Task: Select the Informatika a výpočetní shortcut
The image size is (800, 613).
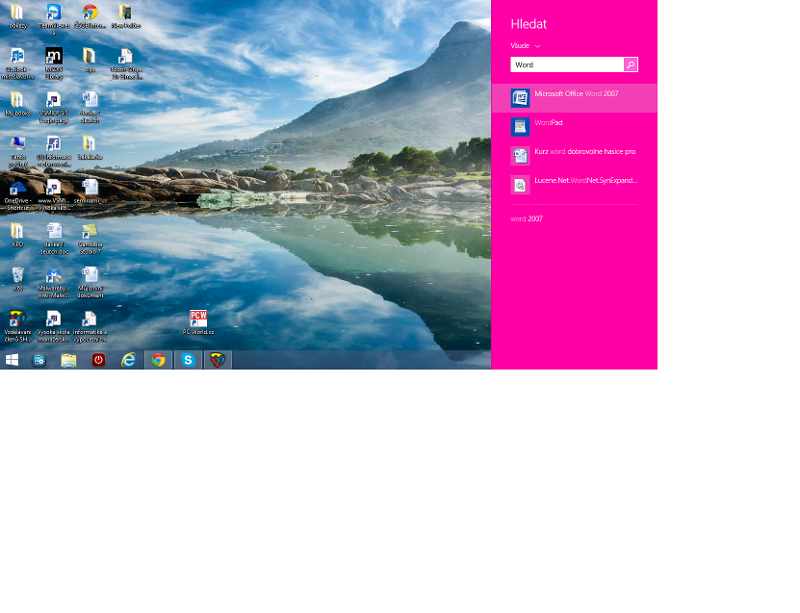Action: pos(90,326)
